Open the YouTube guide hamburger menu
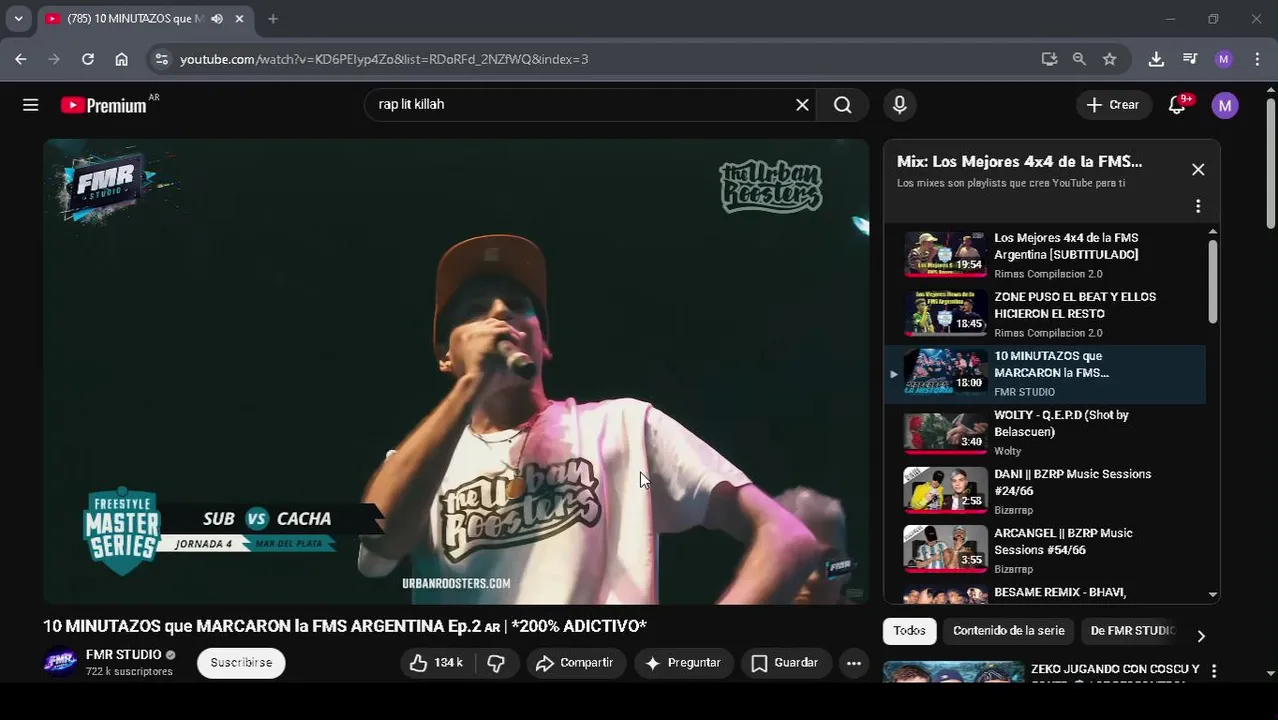 point(31,105)
